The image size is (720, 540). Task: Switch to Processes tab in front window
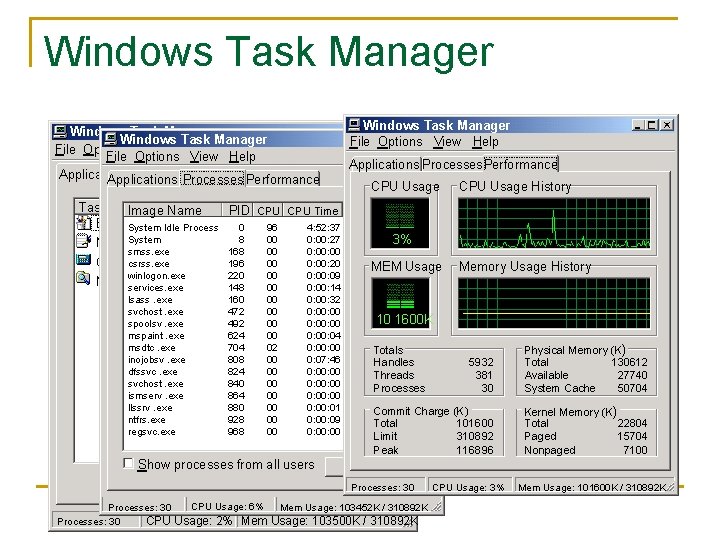click(452, 164)
